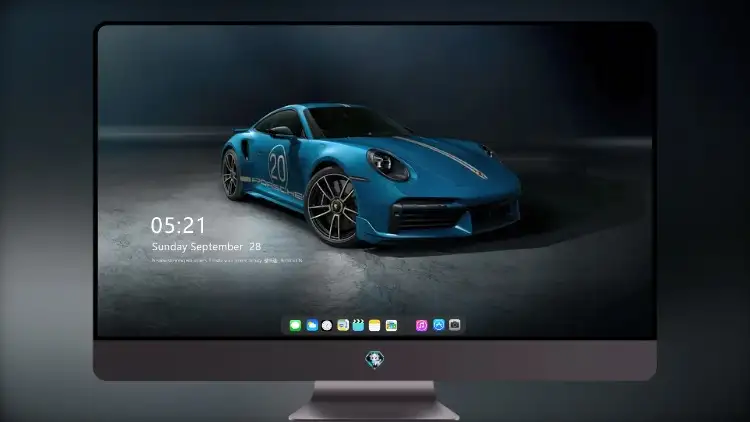Open the yellow-blue document app icon
The width and height of the screenshot is (750, 422).
(343, 325)
